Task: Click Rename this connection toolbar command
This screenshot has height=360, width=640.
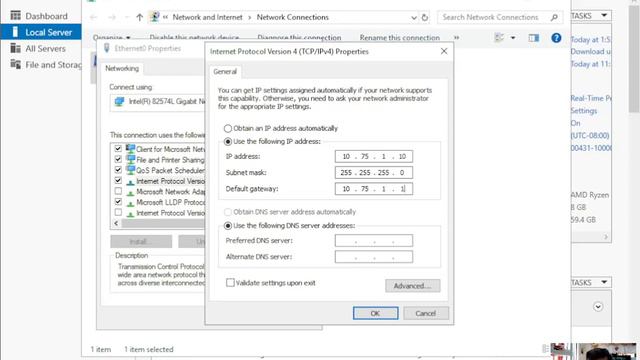Action: pos(400,38)
